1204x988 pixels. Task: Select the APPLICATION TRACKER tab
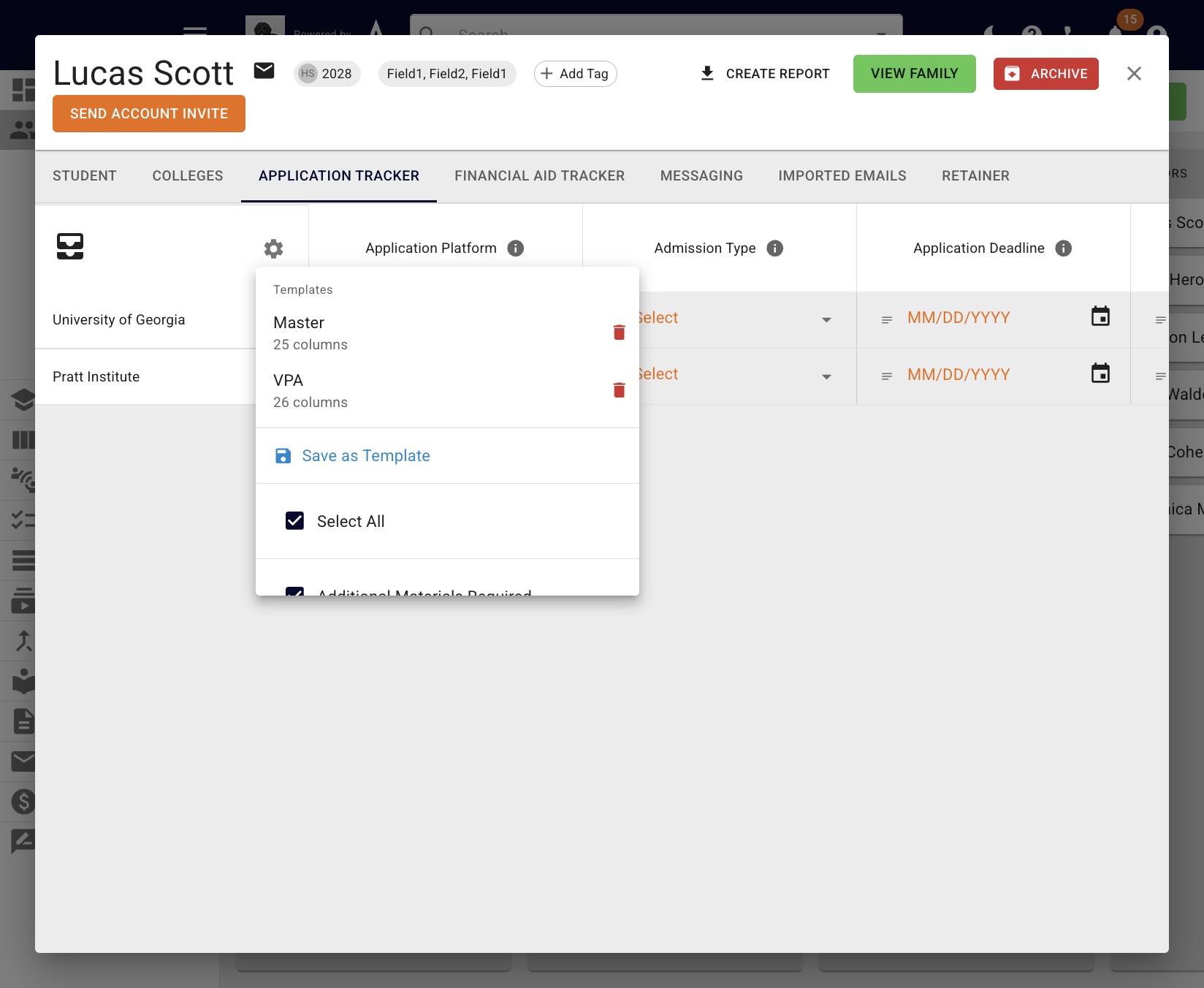[339, 176]
